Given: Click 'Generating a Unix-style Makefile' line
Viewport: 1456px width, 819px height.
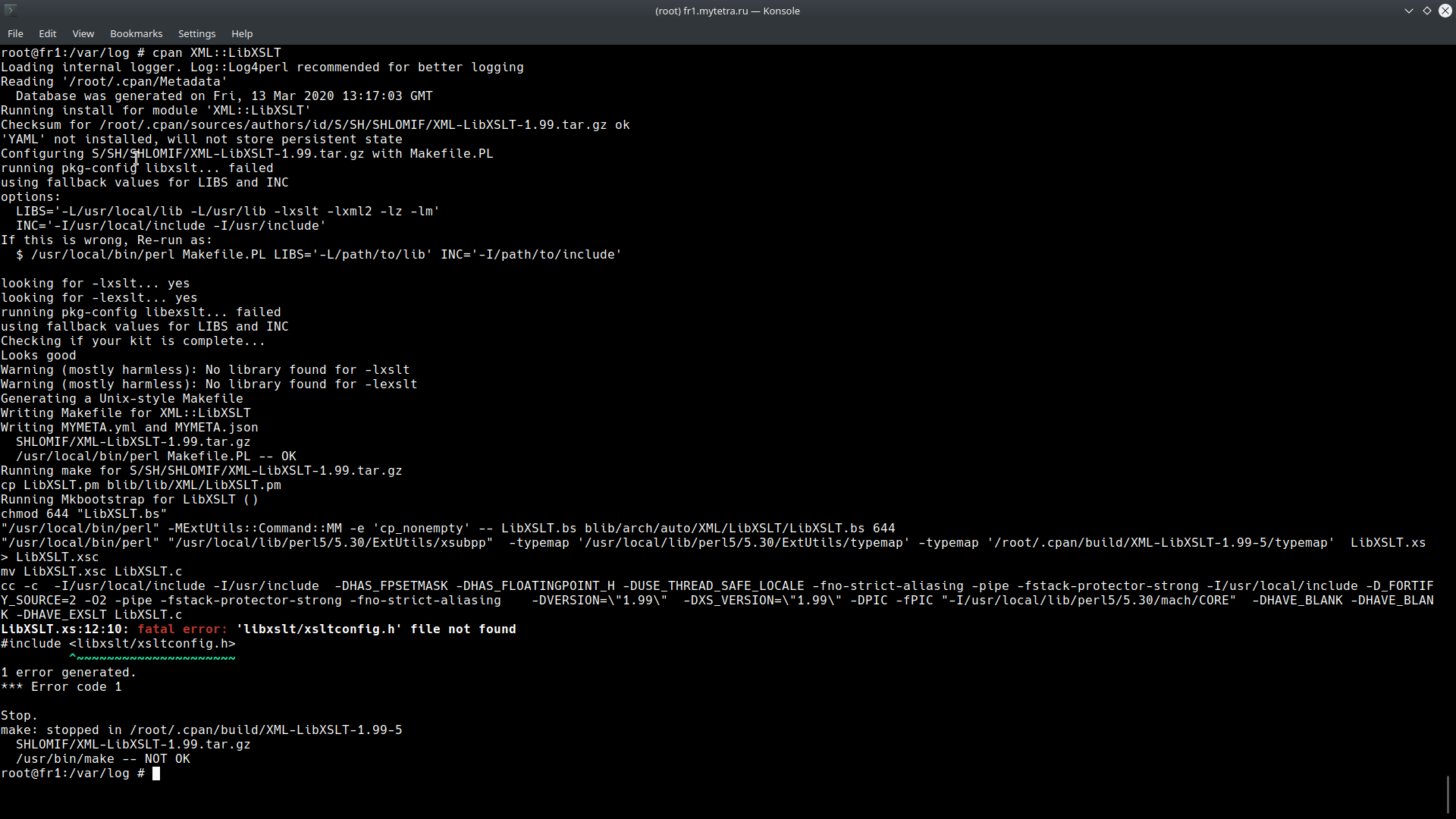Looking at the screenshot, I should tap(122, 398).
